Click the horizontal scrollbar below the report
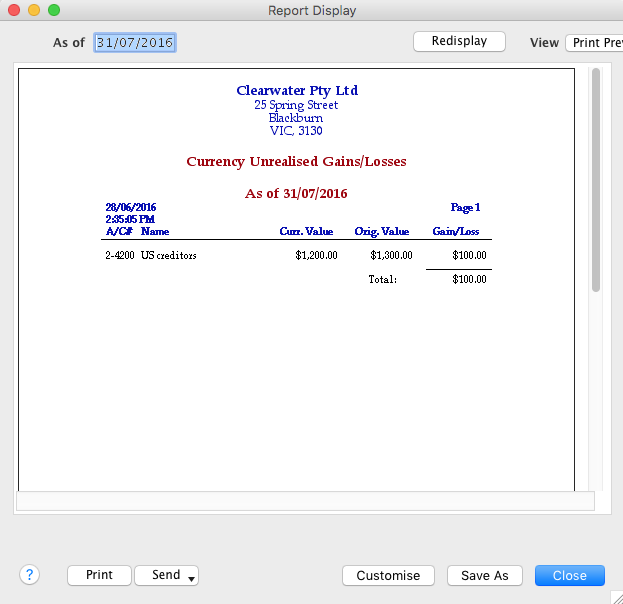The height and width of the screenshot is (604, 623). click(x=306, y=501)
